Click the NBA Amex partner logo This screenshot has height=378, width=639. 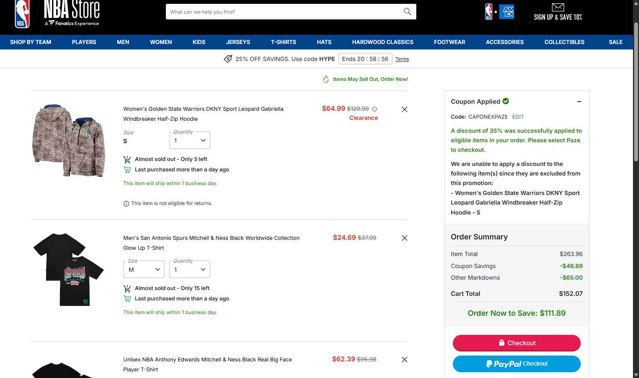coord(499,12)
